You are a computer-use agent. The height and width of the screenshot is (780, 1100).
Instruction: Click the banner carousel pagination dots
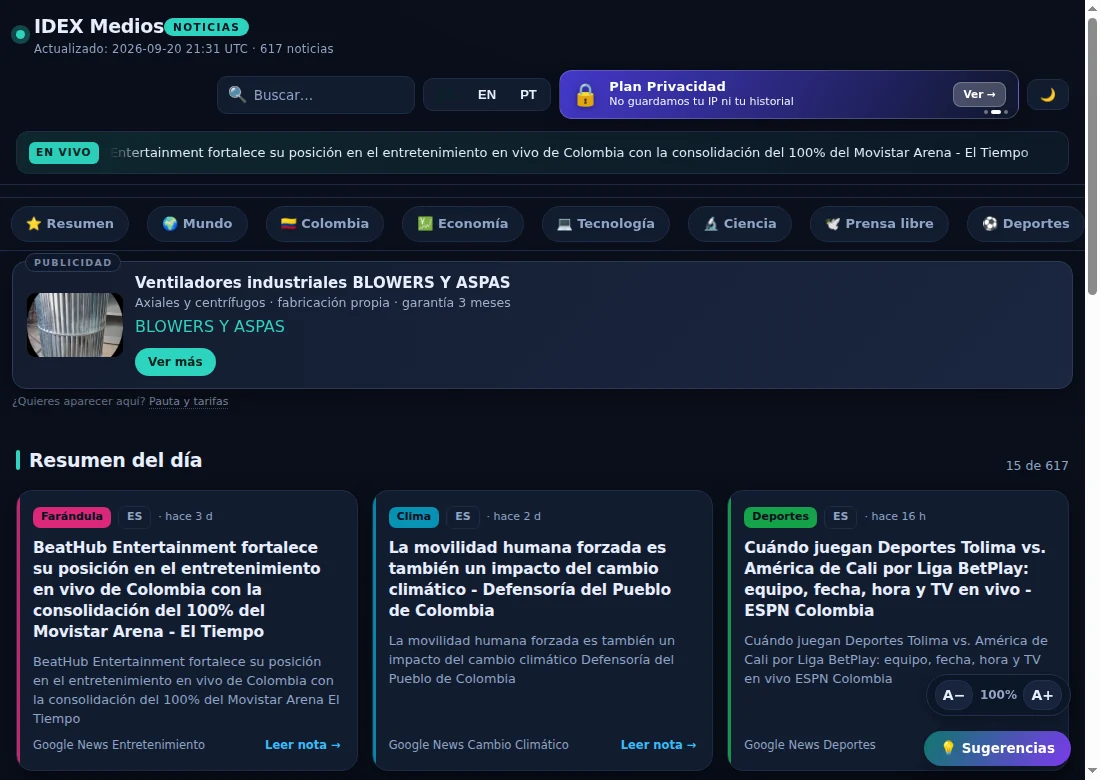click(995, 112)
